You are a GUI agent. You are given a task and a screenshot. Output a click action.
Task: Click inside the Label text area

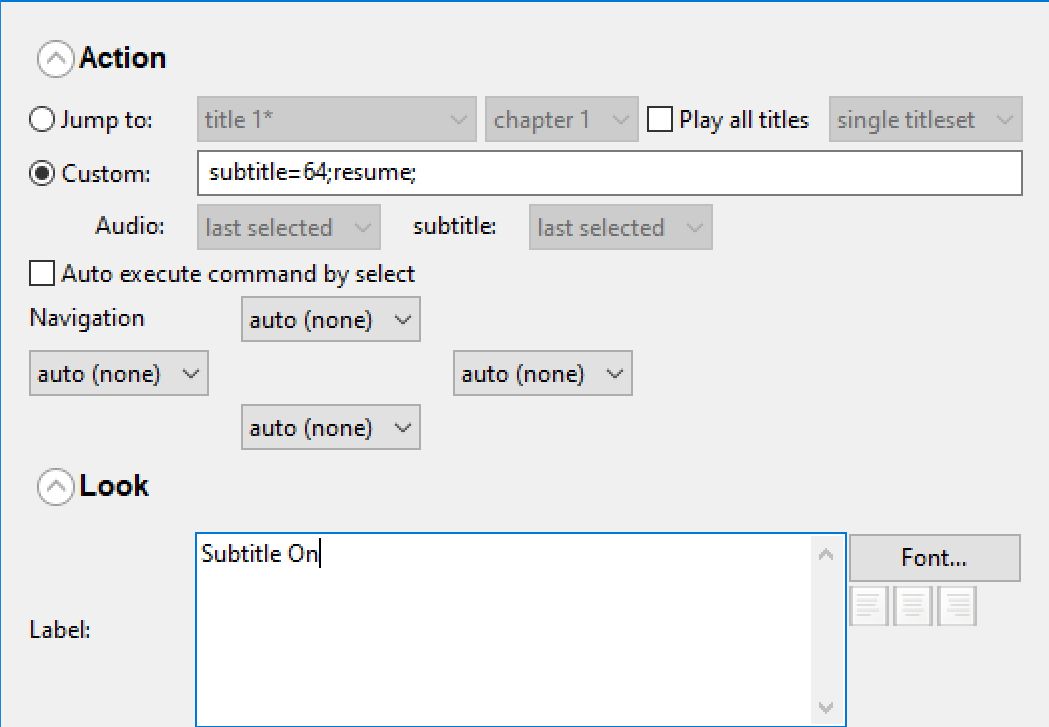pyautogui.click(x=505, y=630)
